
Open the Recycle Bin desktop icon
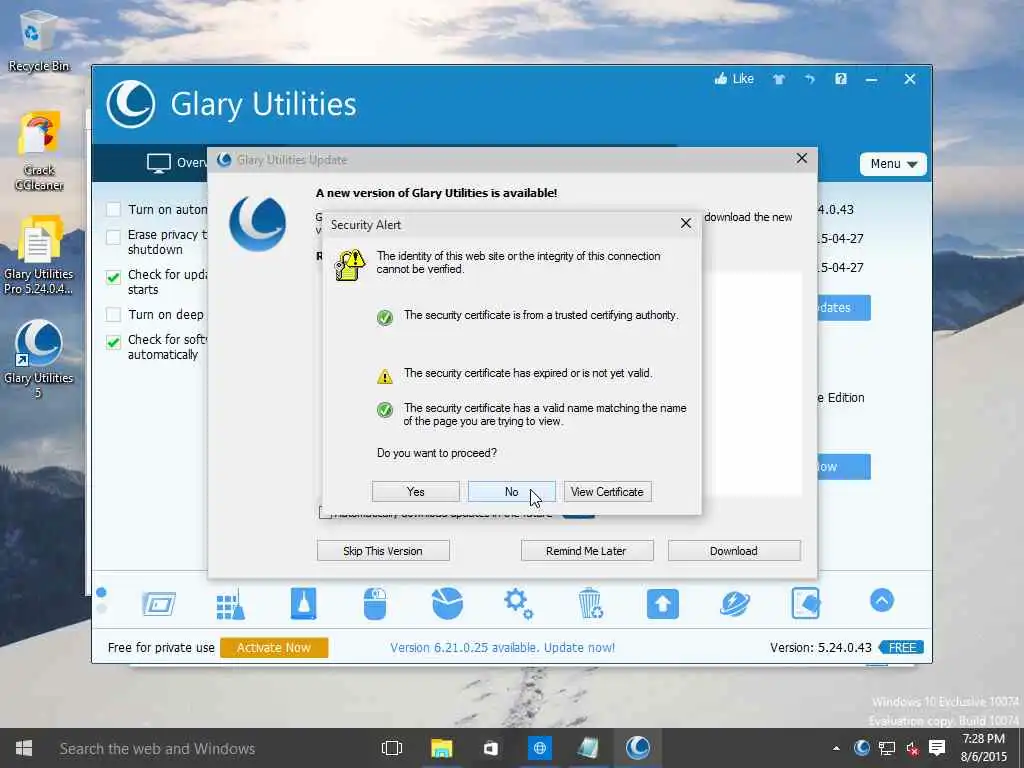point(39,40)
